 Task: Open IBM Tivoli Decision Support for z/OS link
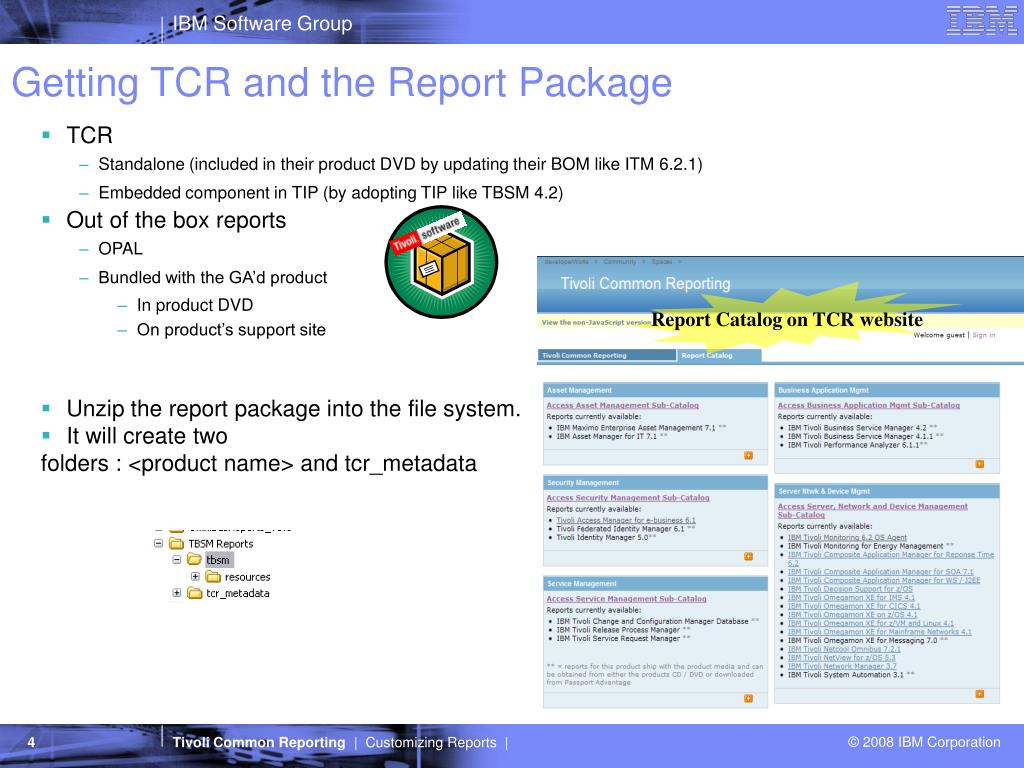(850, 588)
